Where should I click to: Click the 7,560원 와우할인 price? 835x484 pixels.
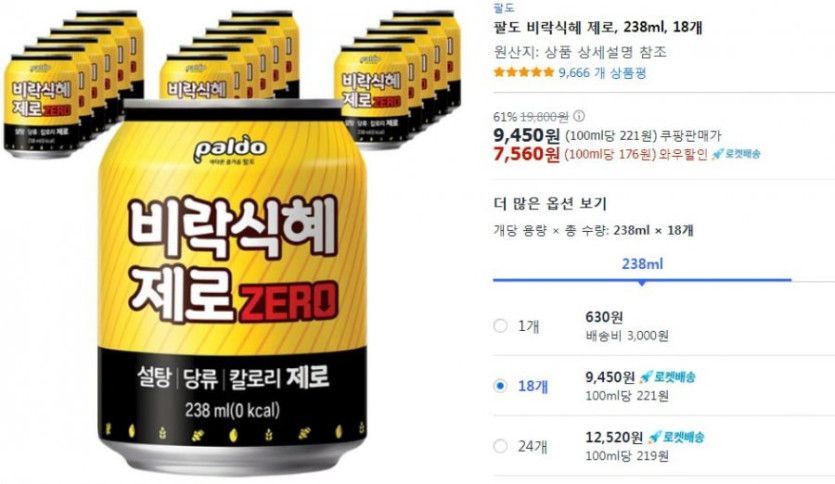click(526, 154)
